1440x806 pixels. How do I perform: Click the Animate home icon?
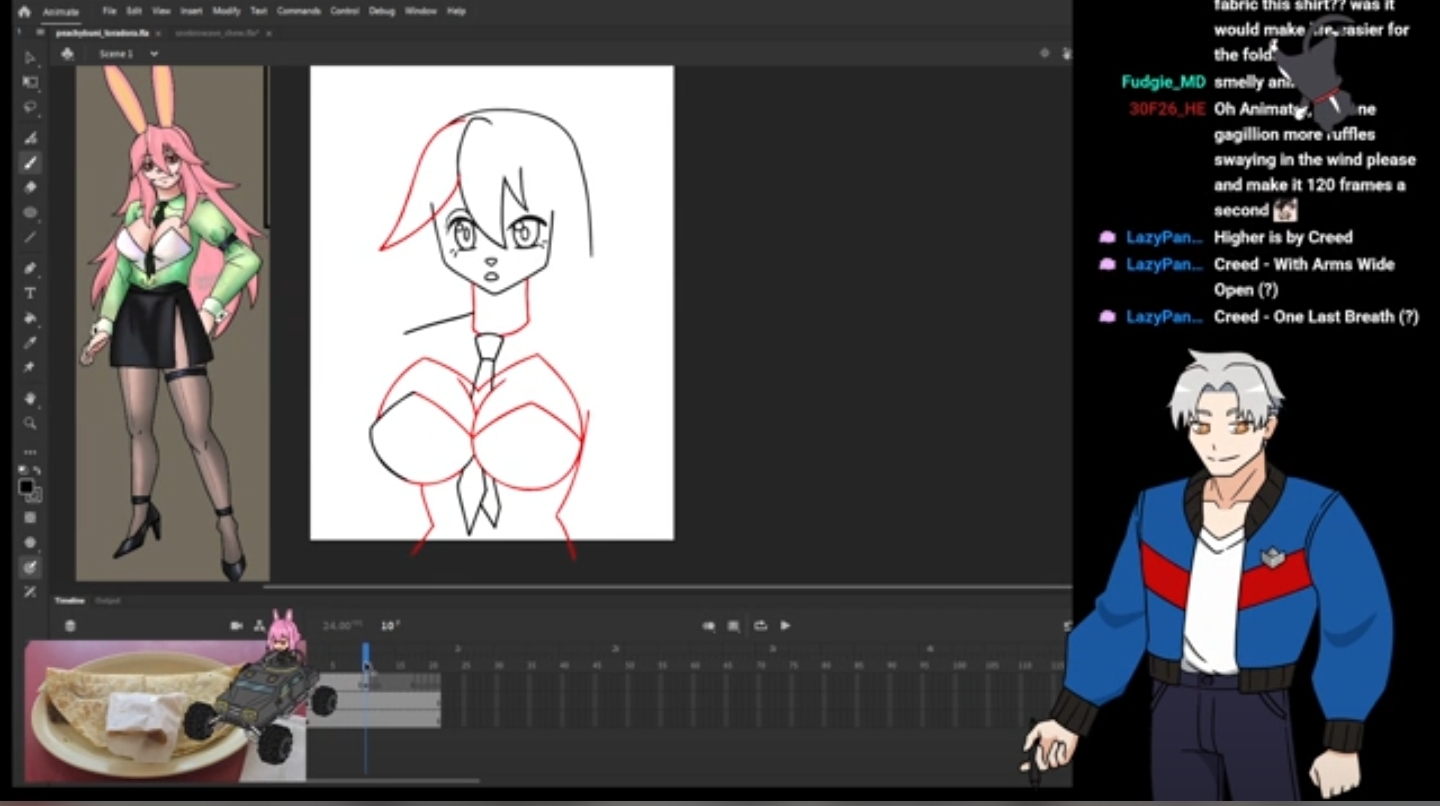point(24,12)
